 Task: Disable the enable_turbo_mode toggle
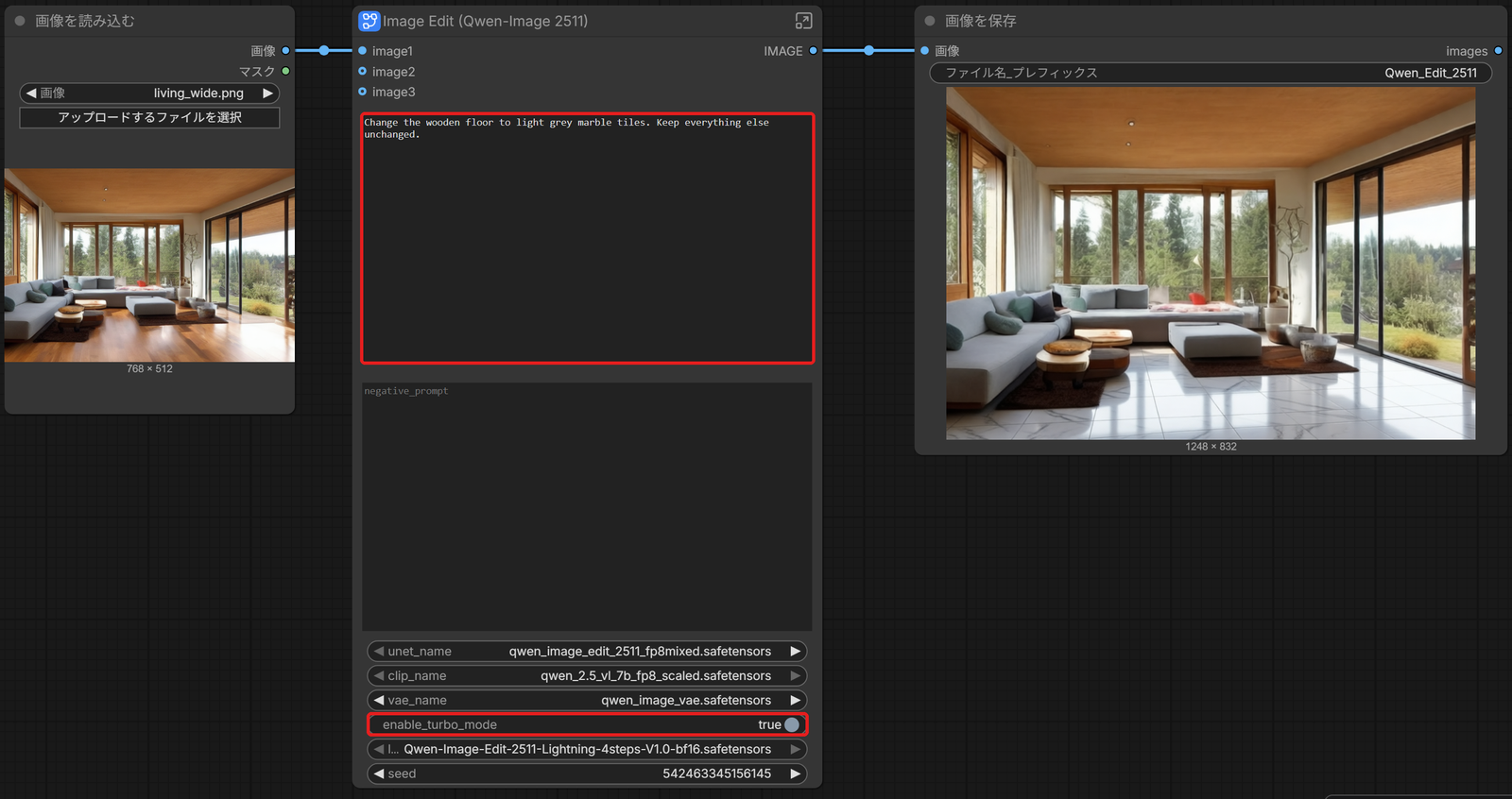coord(792,724)
